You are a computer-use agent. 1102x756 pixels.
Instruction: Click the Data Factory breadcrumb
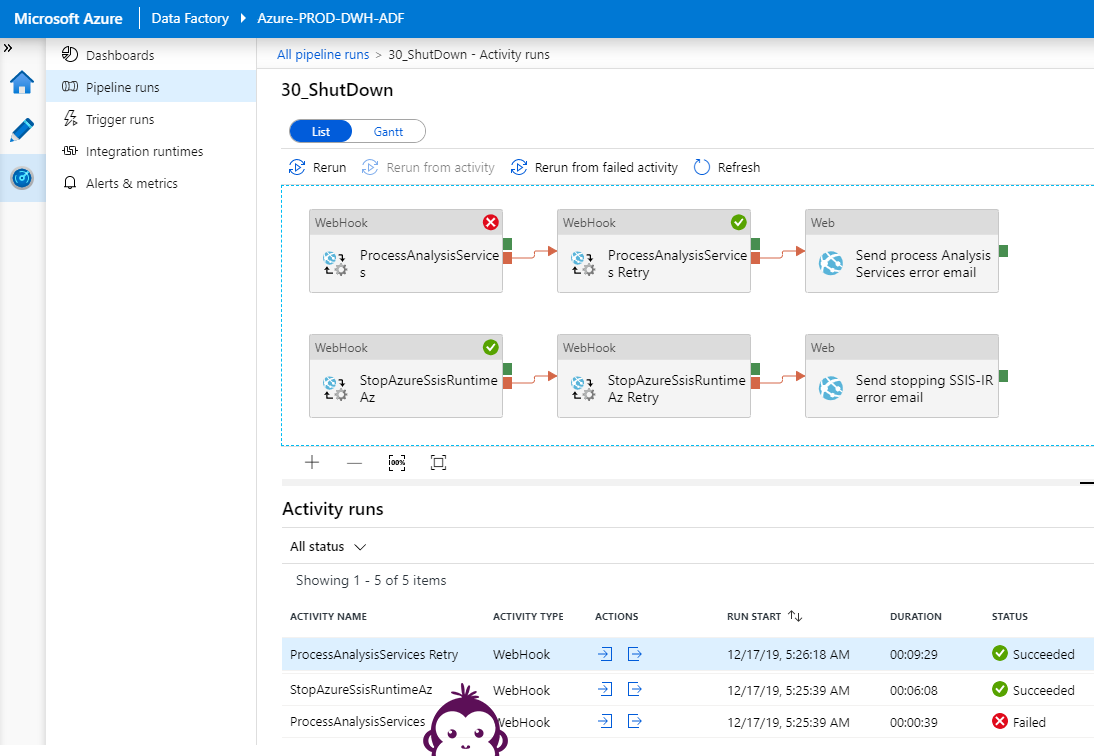(x=190, y=18)
